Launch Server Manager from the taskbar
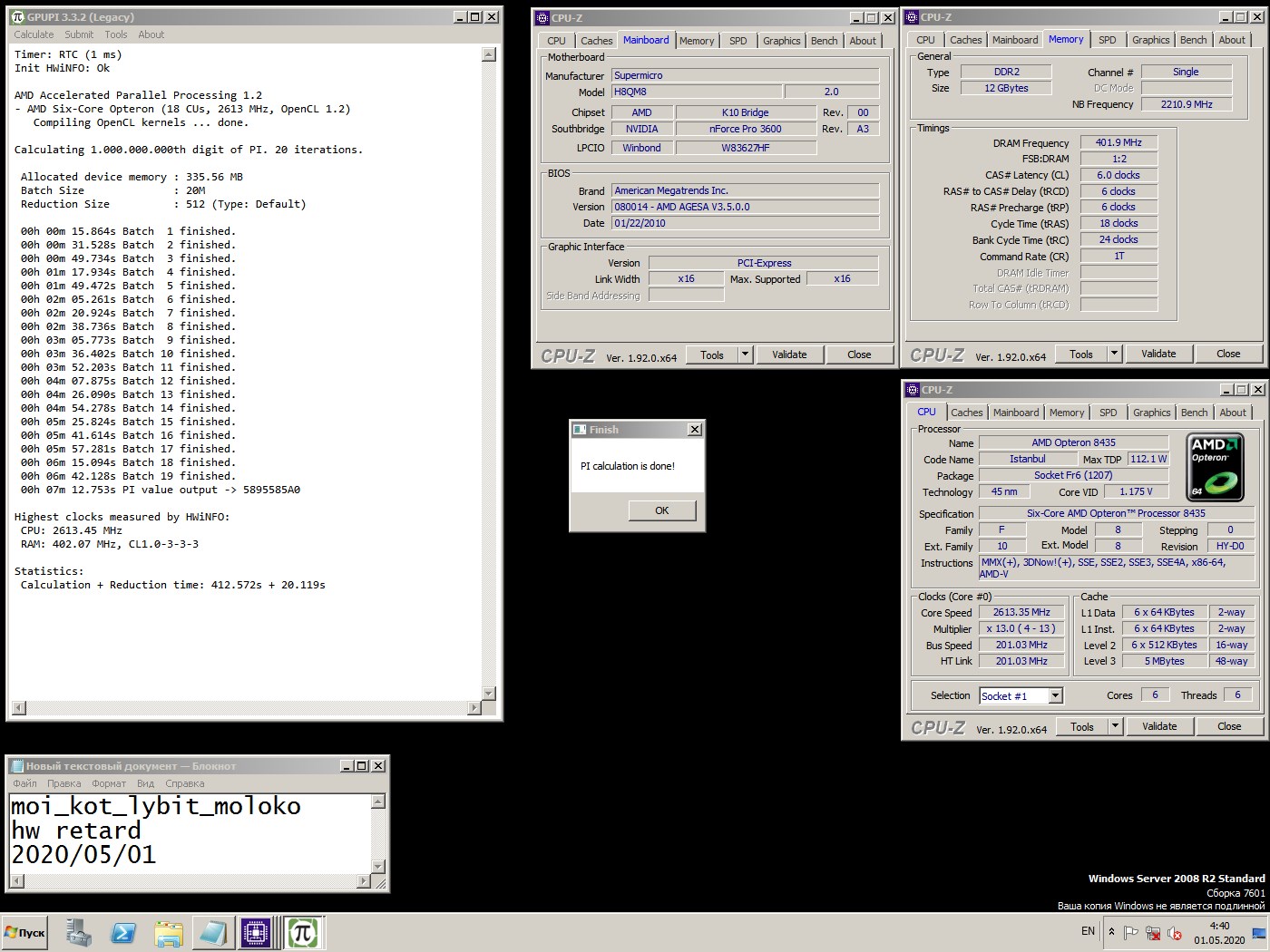 [79, 932]
